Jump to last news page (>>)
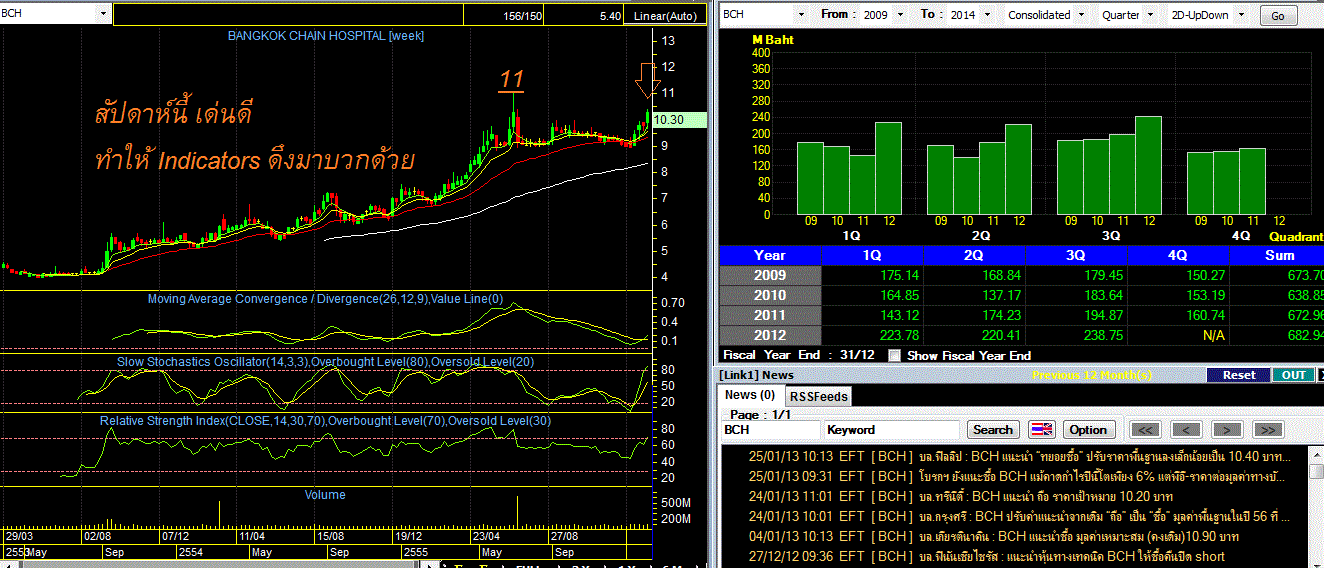 pos(1267,429)
